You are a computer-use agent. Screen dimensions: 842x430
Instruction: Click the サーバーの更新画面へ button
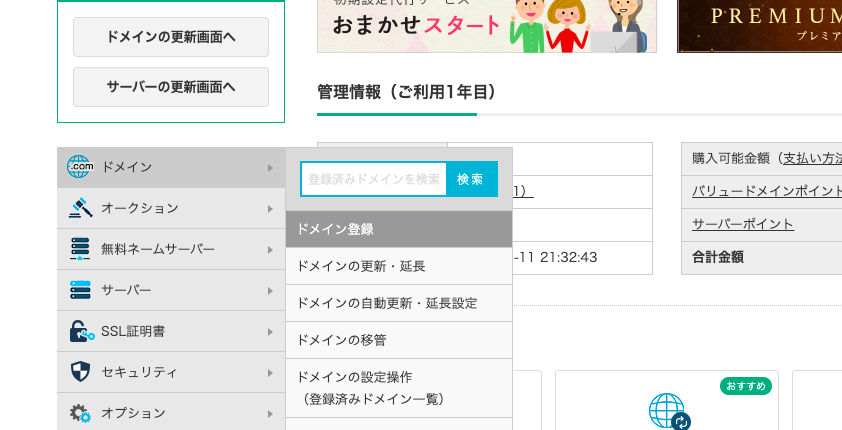(171, 87)
